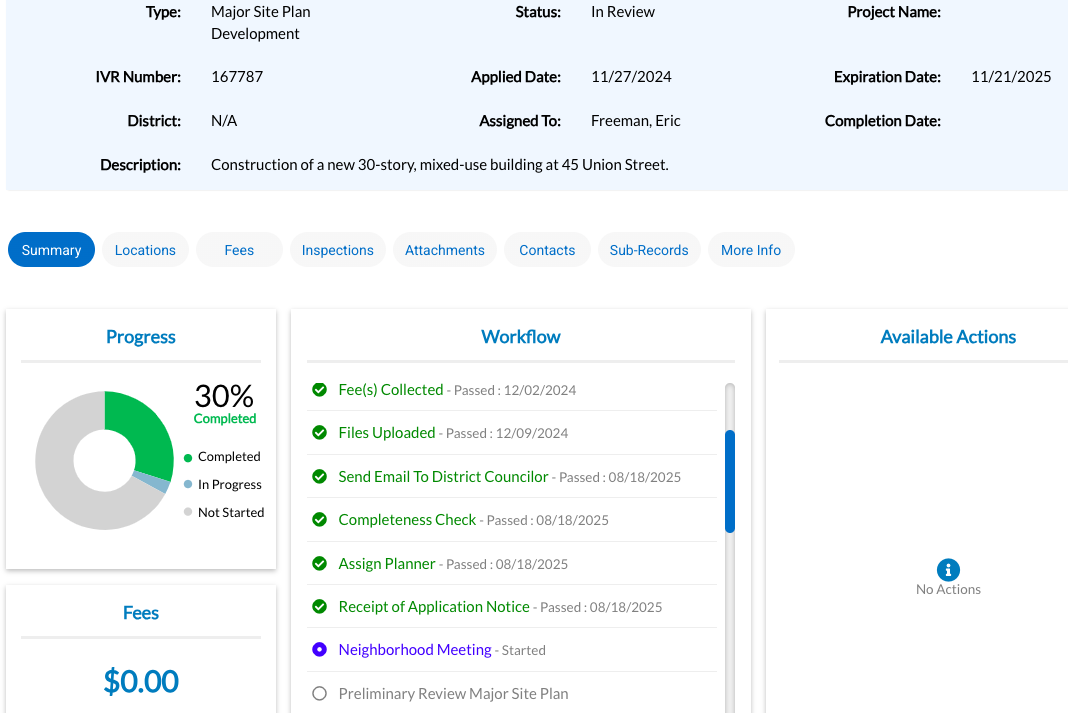This screenshot has width=1068, height=713.
Task: Click the blue info icon above No Actions
Action: point(948,570)
